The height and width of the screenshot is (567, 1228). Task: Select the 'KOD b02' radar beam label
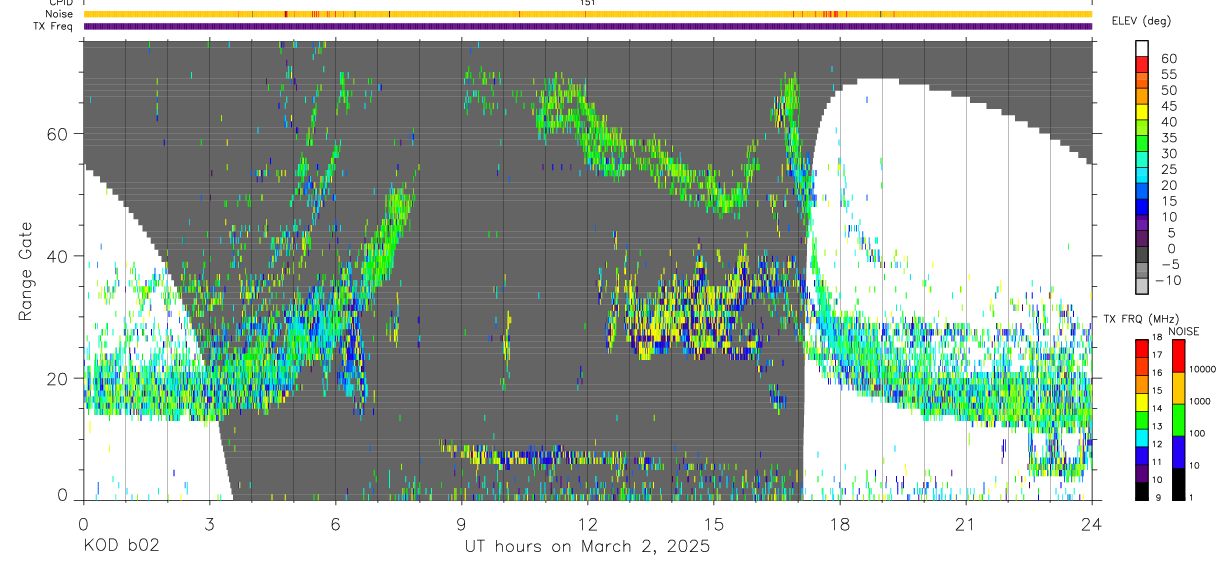(120, 547)
